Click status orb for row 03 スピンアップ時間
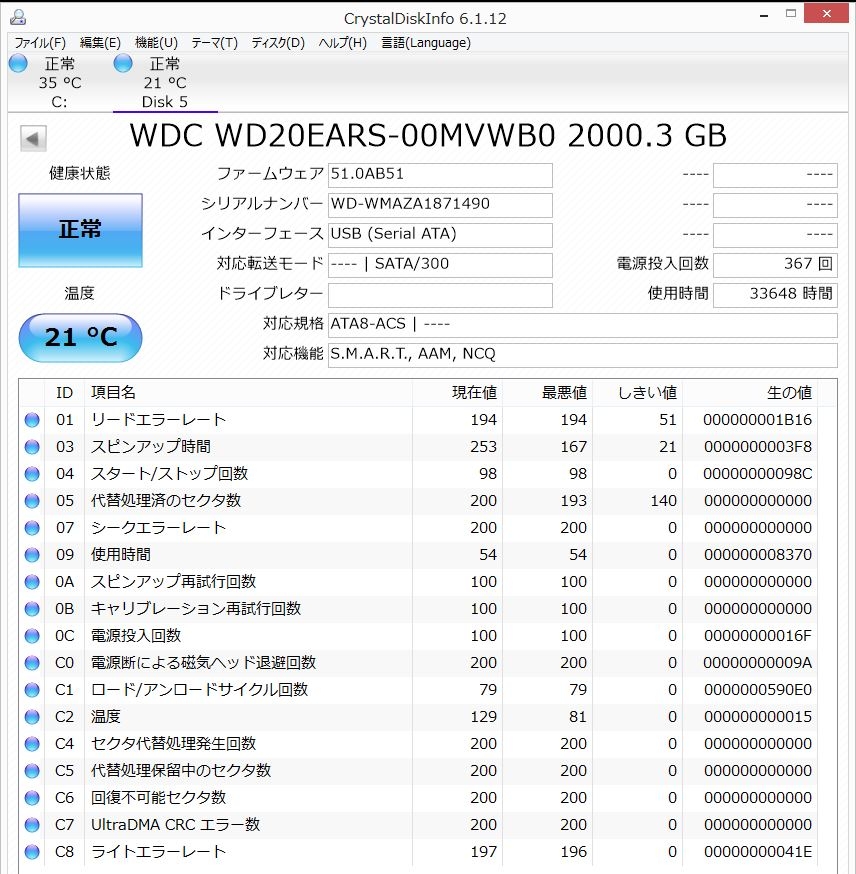856x874 pixels. 32,446
